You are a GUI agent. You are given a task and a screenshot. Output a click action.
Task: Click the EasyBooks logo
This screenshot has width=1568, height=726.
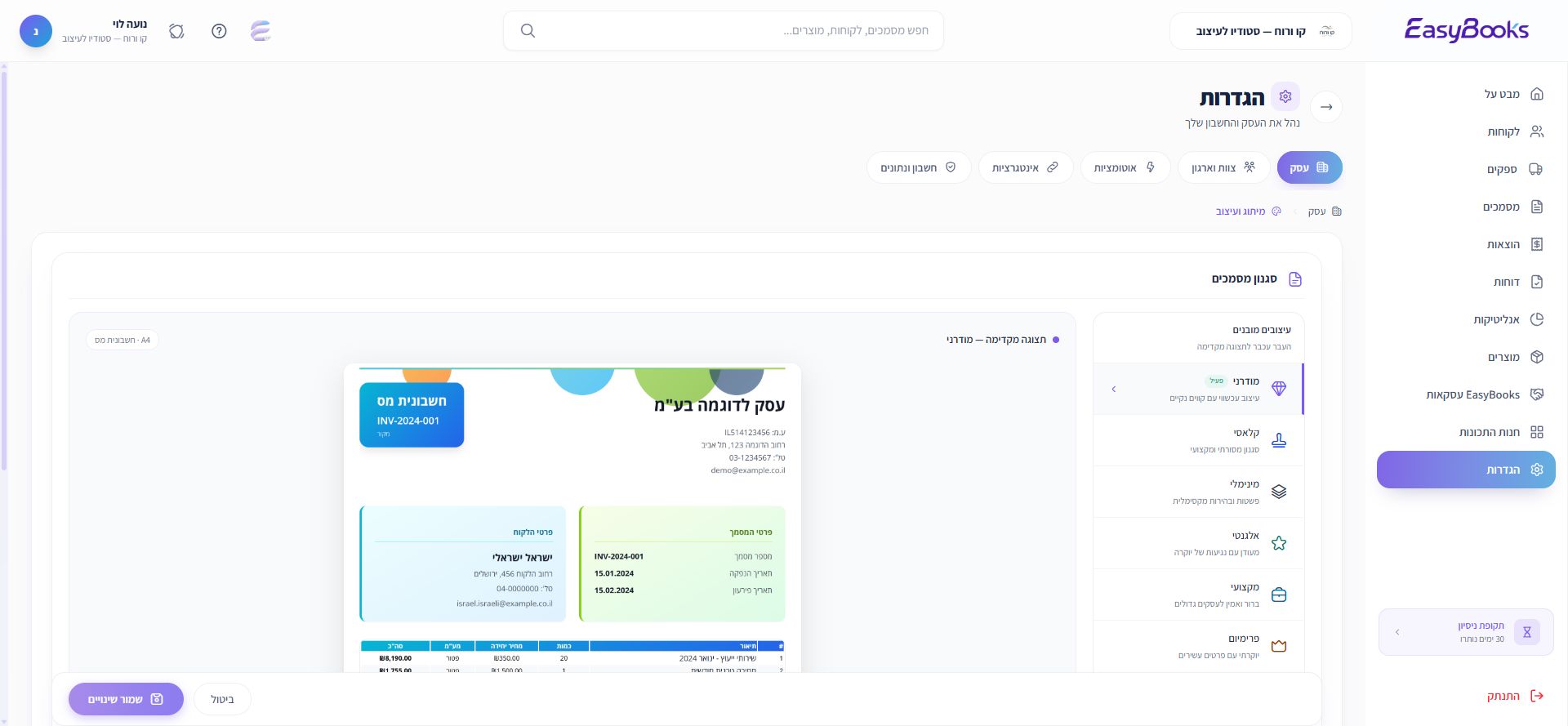tap(1466, 30)
